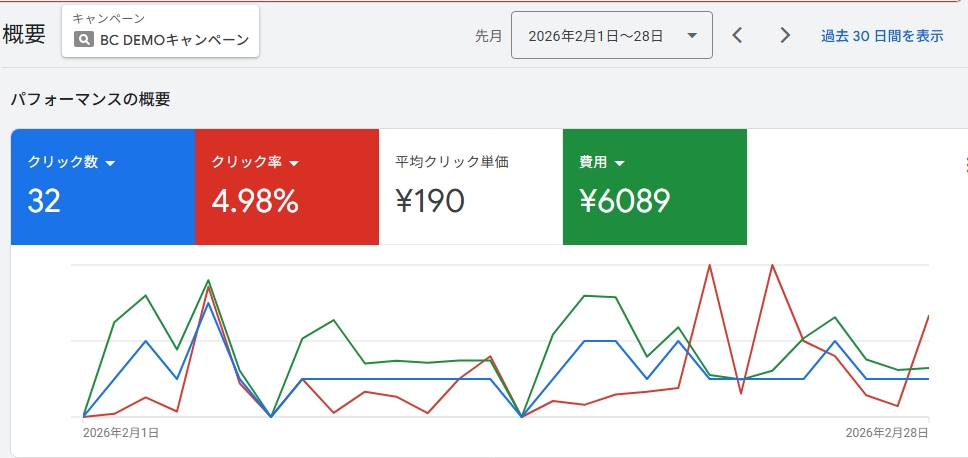Click the 2026年2月1日 chart axis label
This screenshot has height=458, width=968.
pos(120,433)
